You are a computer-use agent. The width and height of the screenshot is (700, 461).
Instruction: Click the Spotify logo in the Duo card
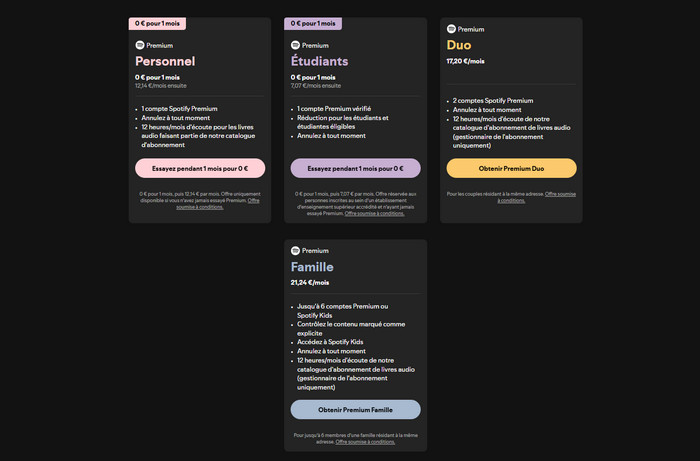point(452,29)
